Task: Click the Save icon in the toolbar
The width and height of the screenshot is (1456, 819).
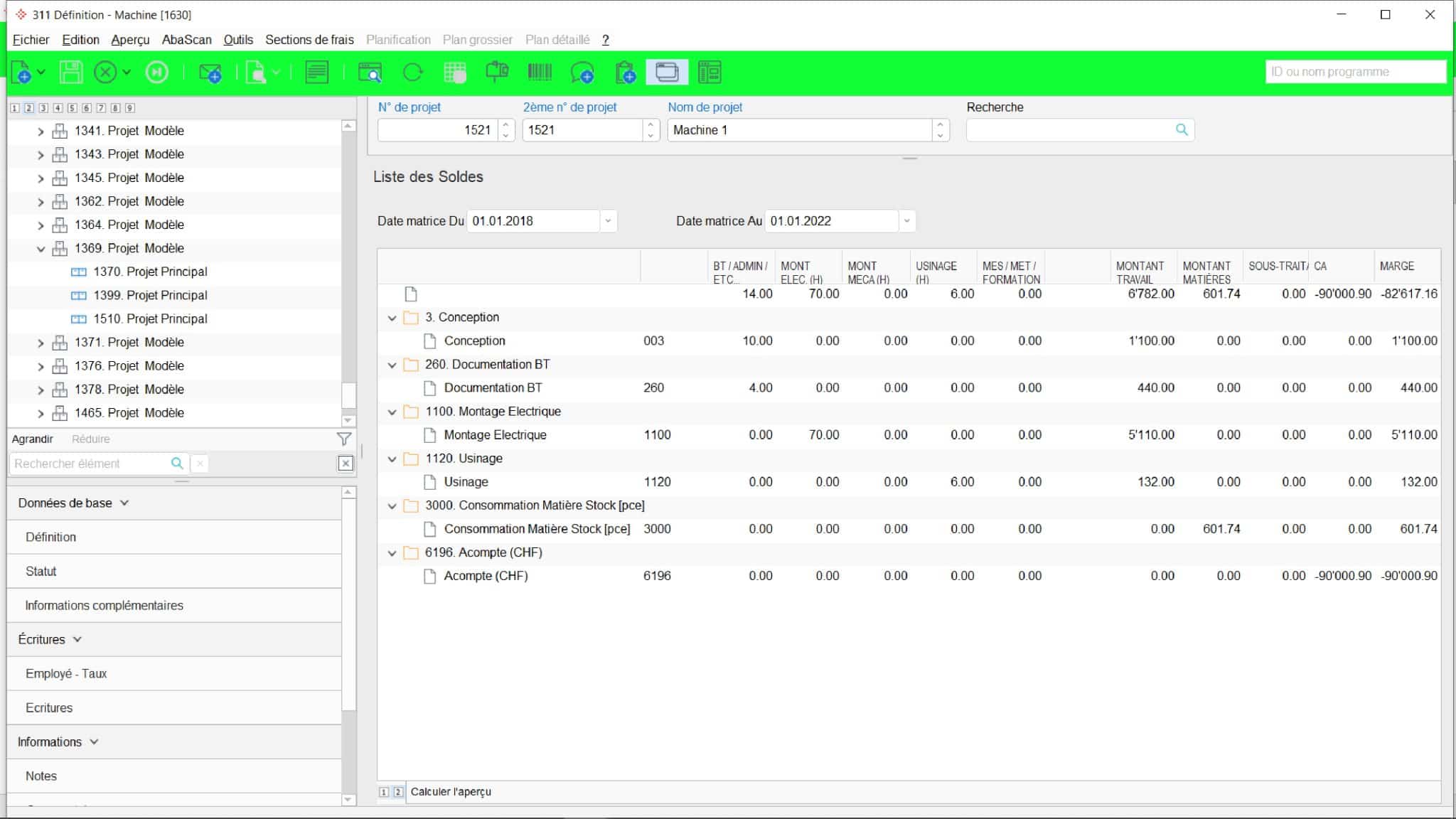Action: point(70,71)
